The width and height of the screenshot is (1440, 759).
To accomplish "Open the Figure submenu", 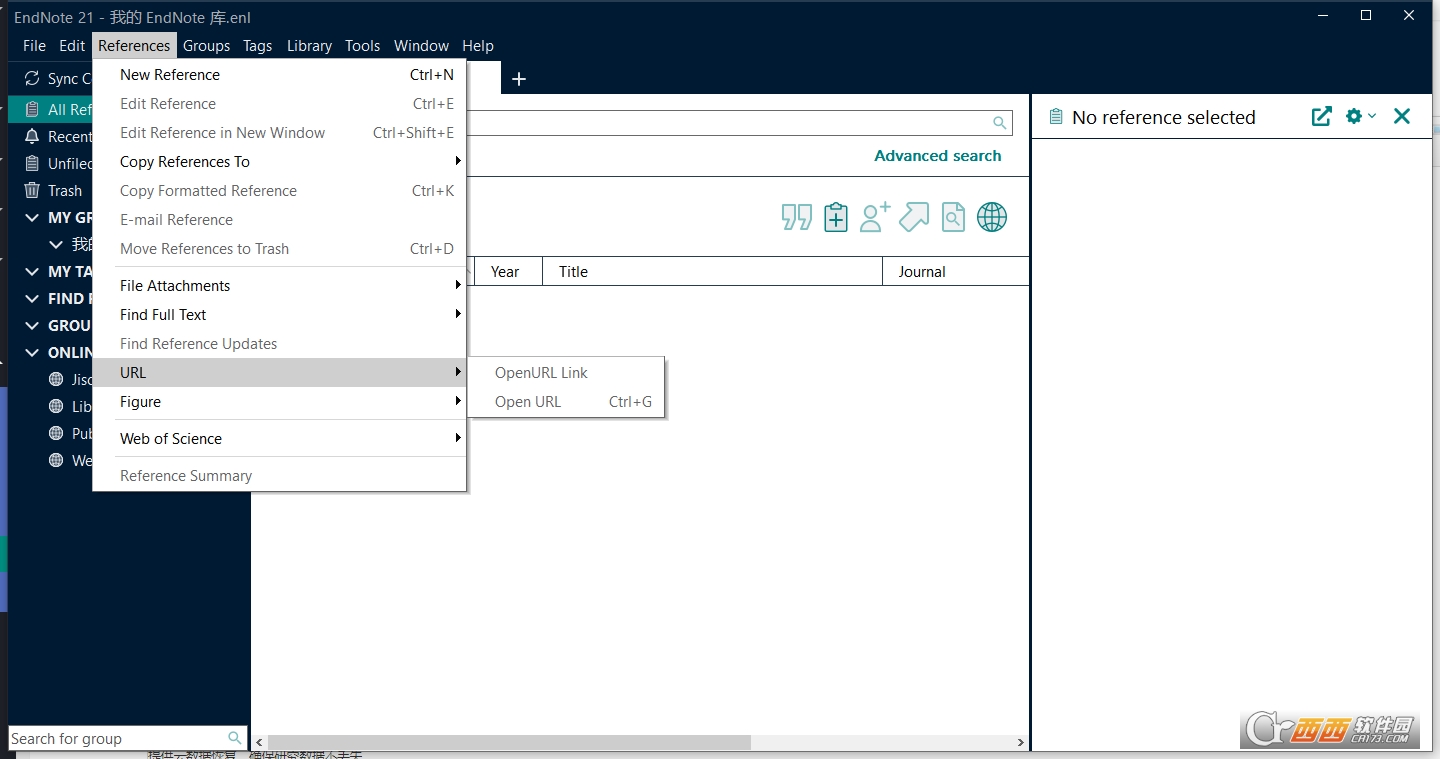I will tap(279, 402).
